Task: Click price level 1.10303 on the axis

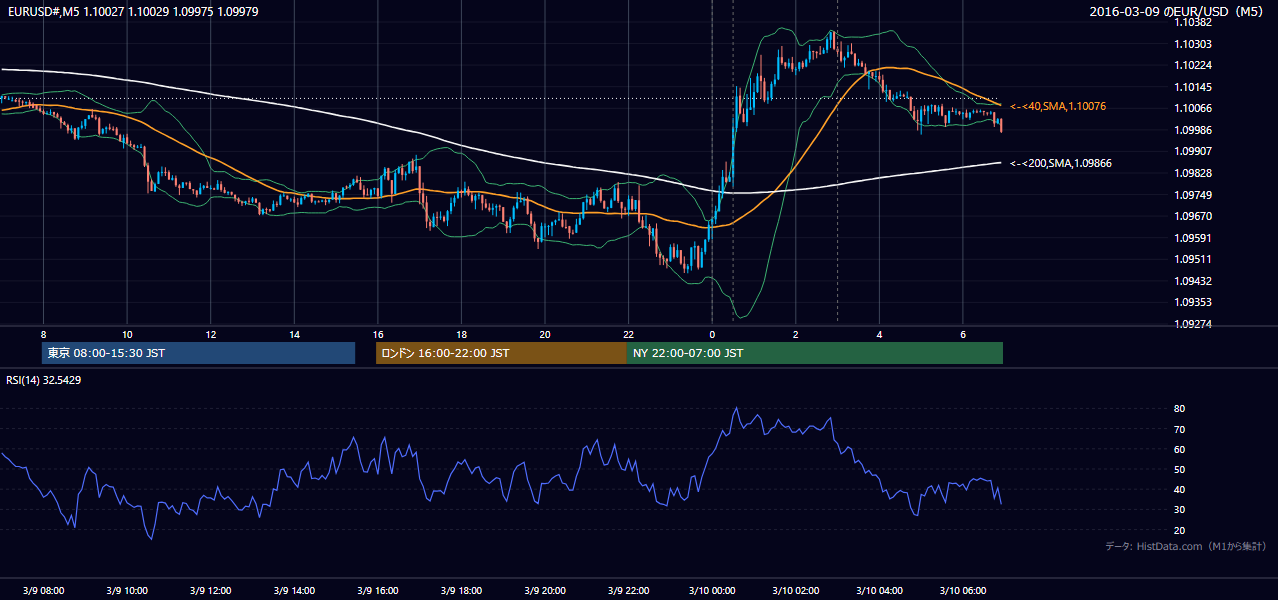Action: [1194, 44]
